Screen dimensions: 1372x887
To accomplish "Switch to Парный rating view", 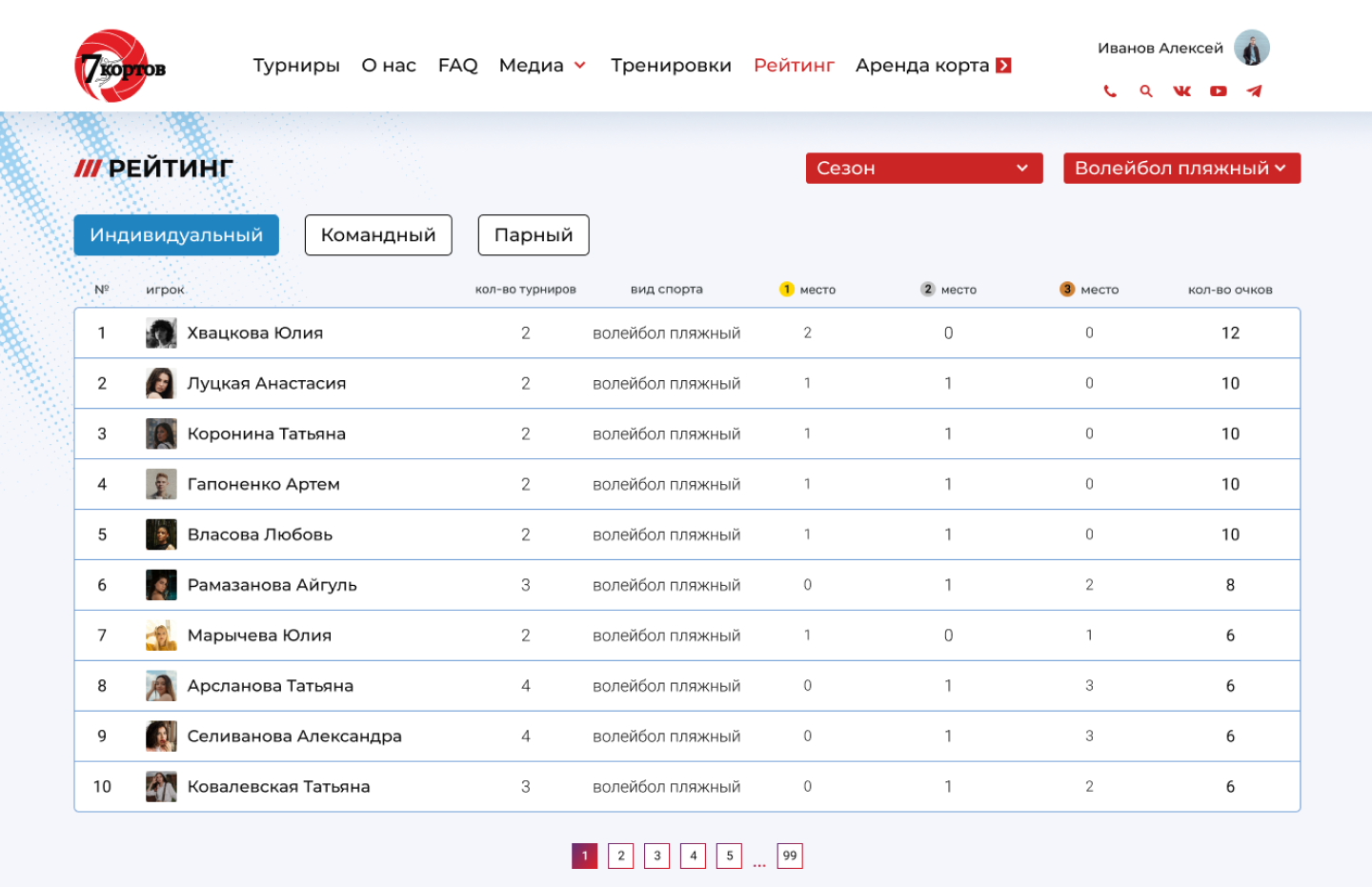I will 534,235.
